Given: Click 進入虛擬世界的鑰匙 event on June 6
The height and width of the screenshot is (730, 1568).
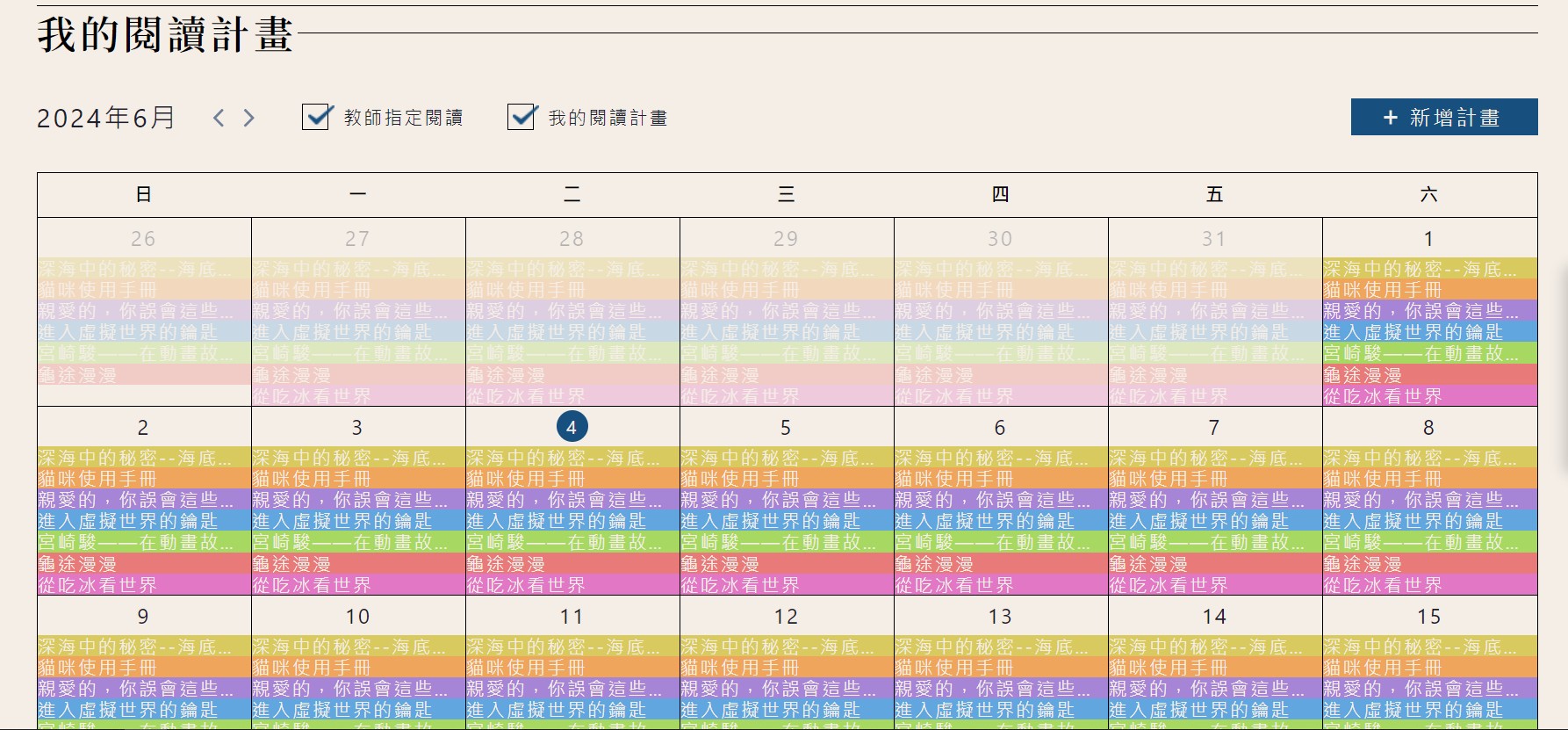Looking at the screenshot, I should pyautogui.click(x=1000, y=521).
